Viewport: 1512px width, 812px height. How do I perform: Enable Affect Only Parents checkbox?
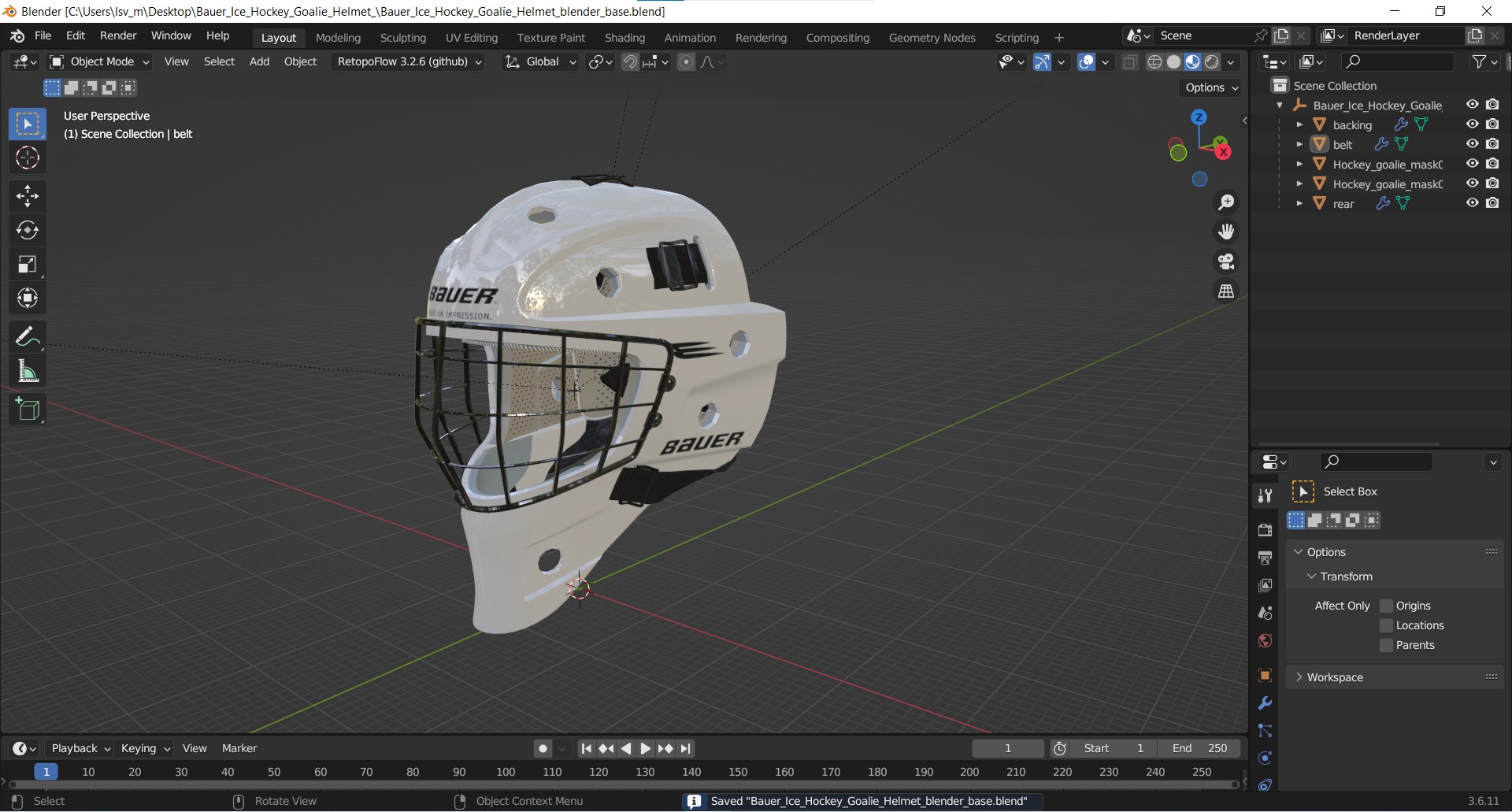(x=1387, y=645)
